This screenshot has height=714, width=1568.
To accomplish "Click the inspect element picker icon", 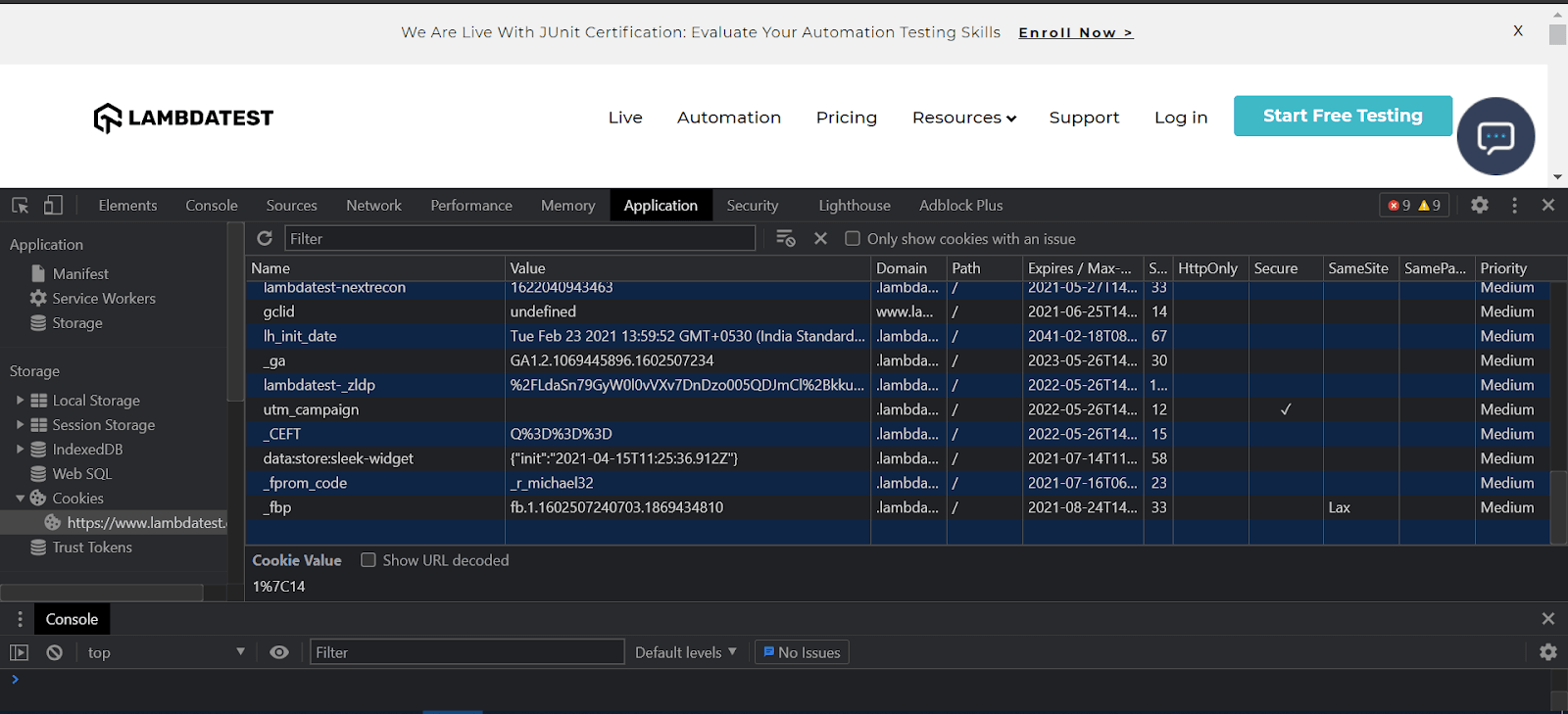I will 20,206.
